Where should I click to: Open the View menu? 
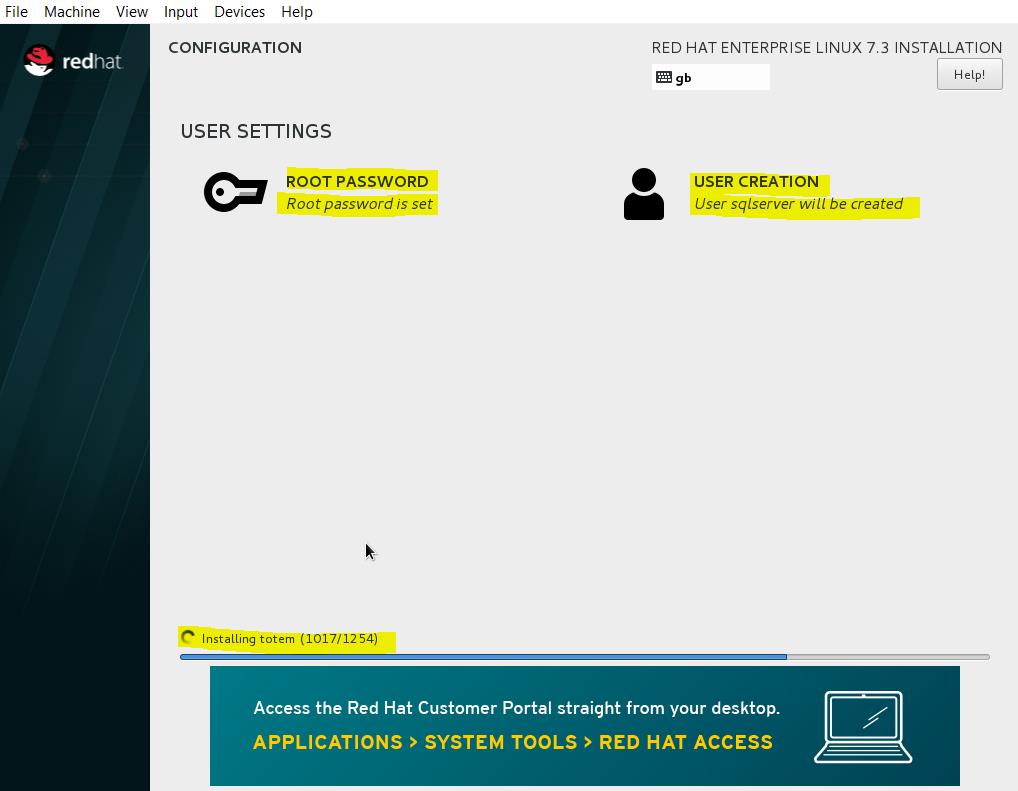(x=132, y=12)
